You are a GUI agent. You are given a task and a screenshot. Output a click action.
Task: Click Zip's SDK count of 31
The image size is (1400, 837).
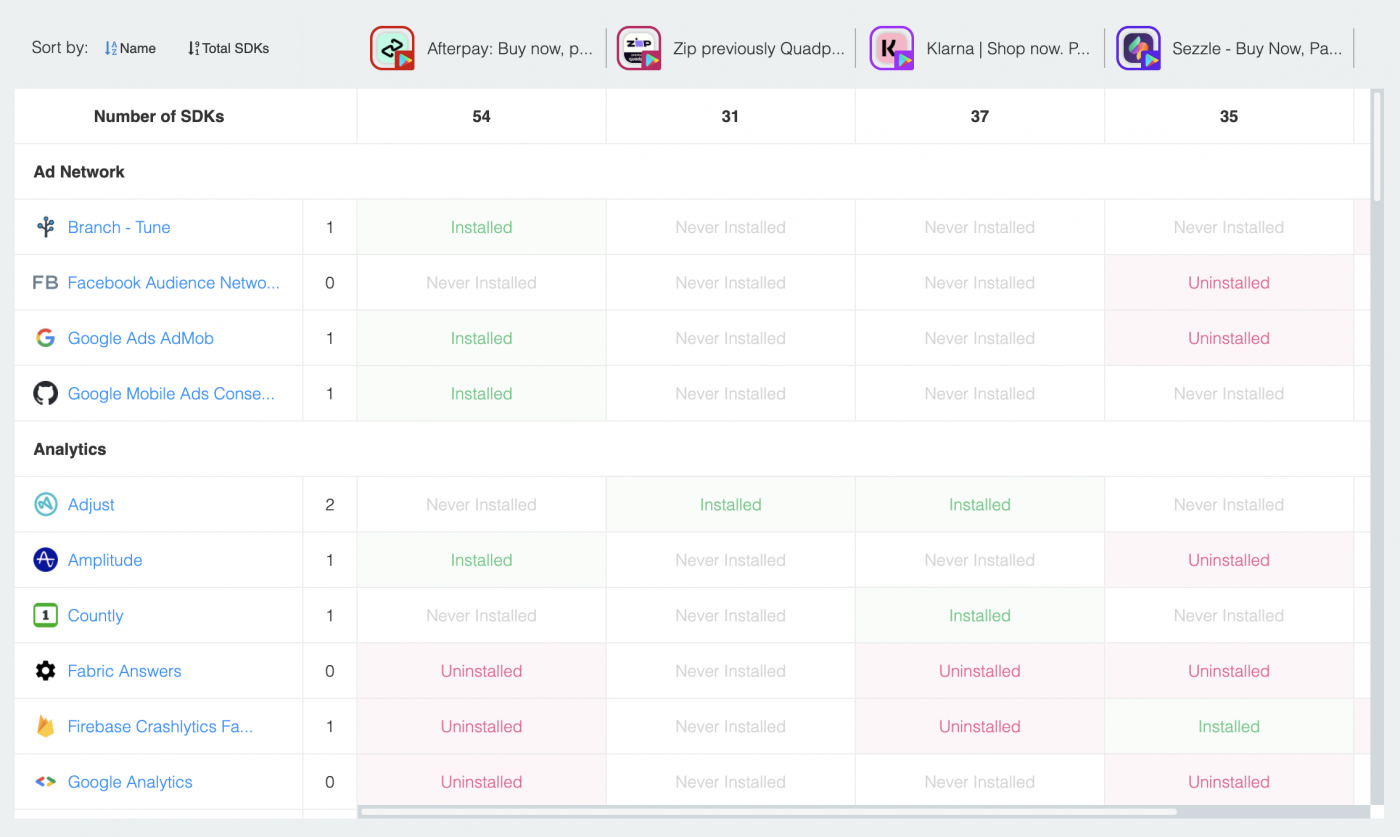click(730, 116)
